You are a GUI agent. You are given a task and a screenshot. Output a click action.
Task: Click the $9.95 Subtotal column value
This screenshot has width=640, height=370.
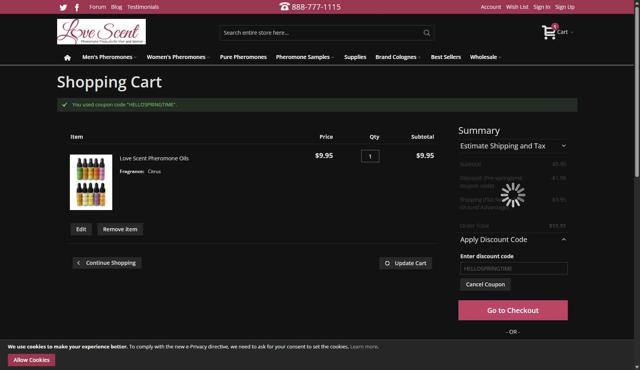point(425,155)
